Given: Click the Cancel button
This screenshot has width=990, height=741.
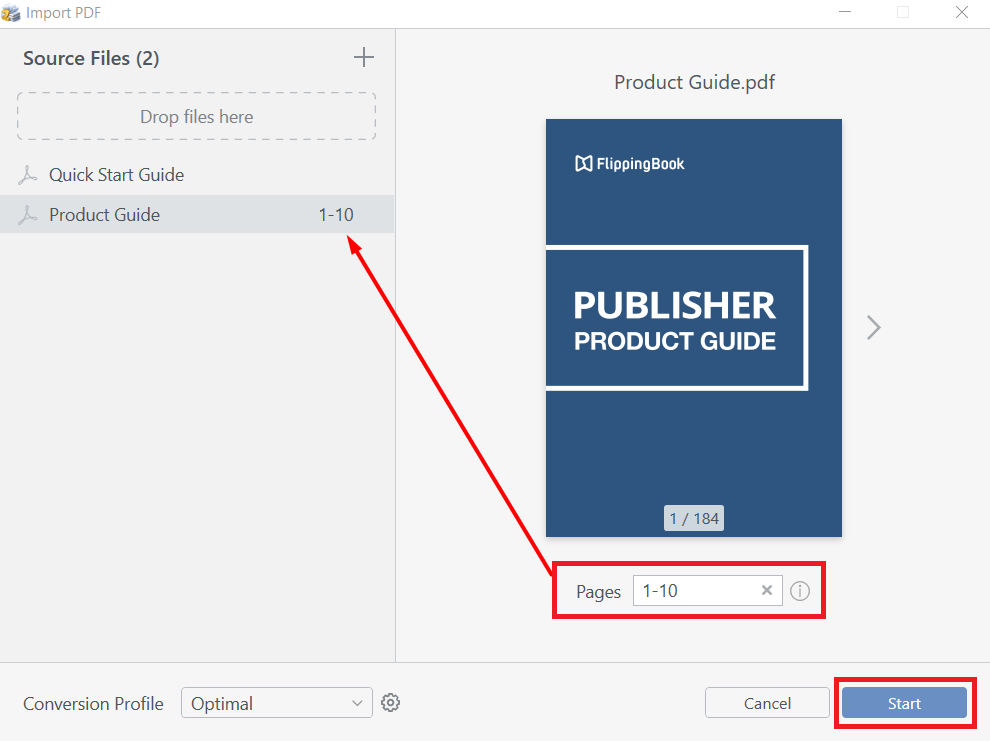Looking at the screenshot, I should [767, 703].
